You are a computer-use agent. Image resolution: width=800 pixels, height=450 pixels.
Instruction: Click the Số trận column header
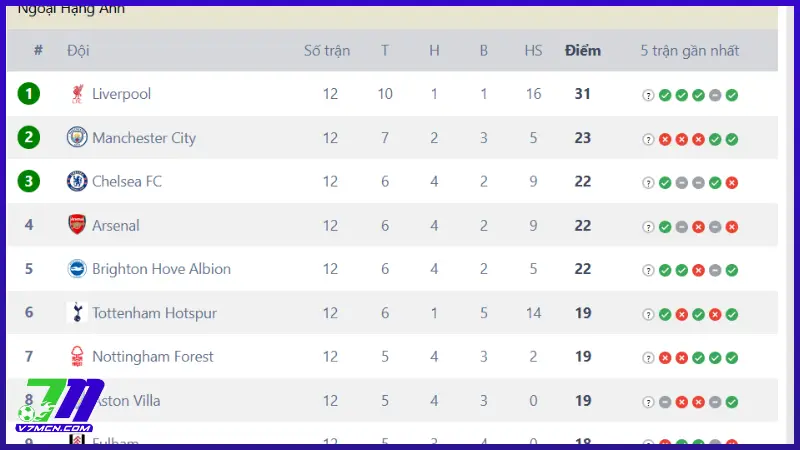pyautogui.click(x=327, y=50)
